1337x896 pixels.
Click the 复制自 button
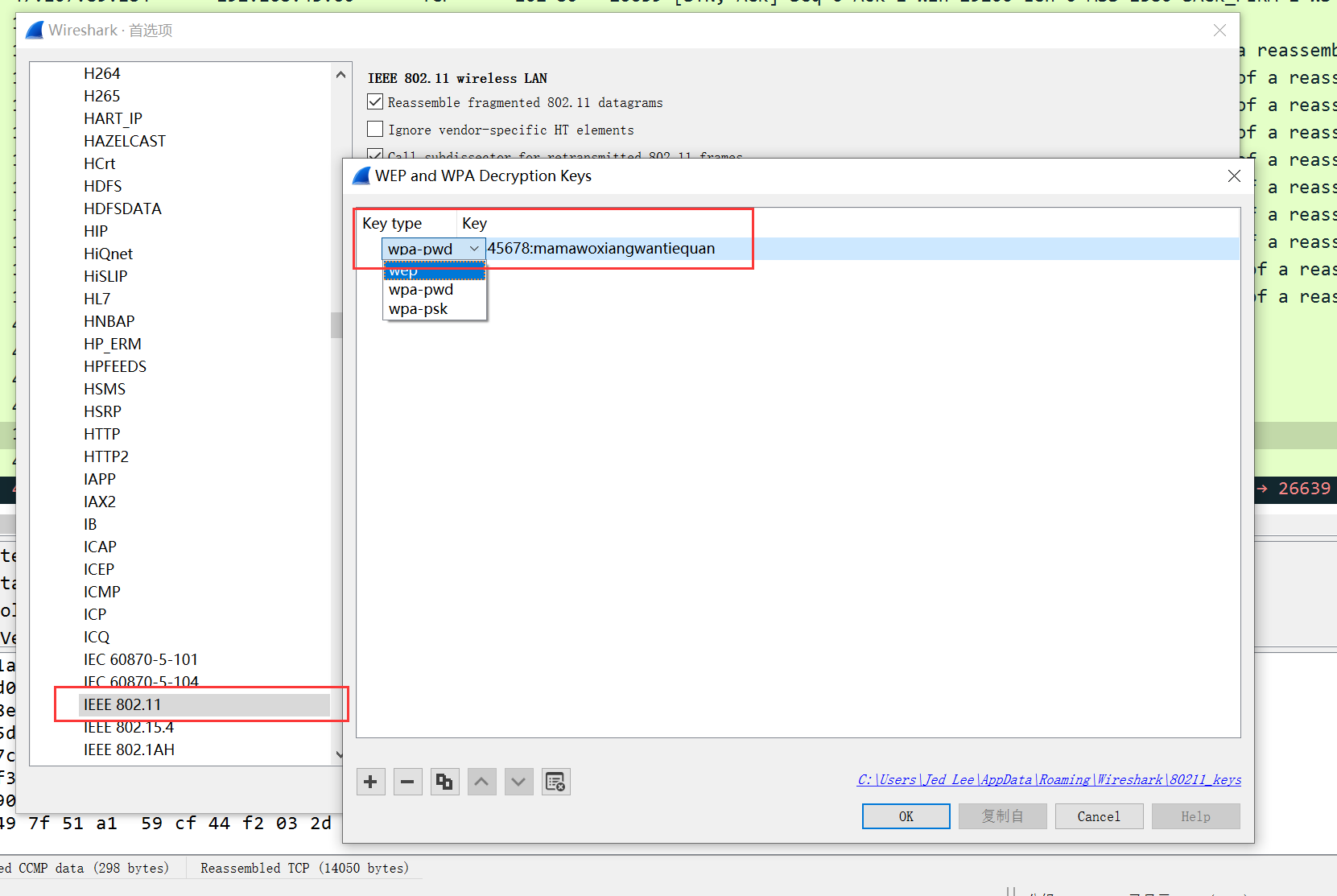click(x=1003, y=816)
